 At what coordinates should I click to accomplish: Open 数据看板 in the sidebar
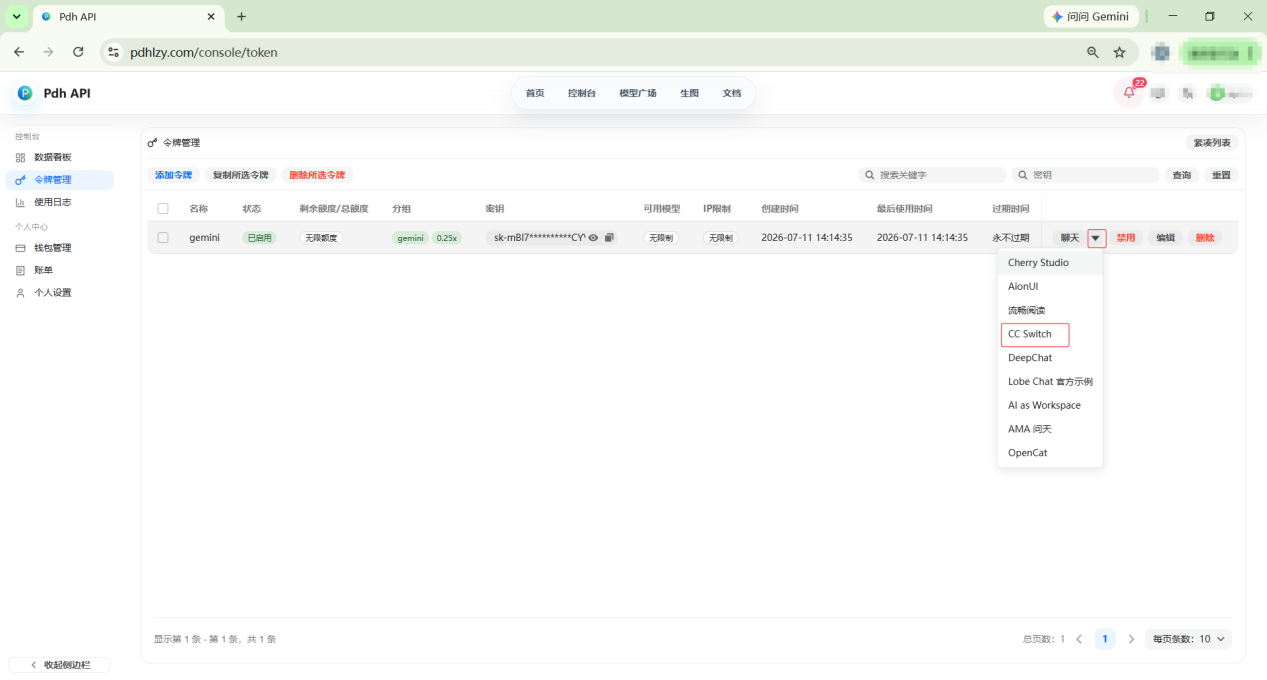tap(59, 158)
